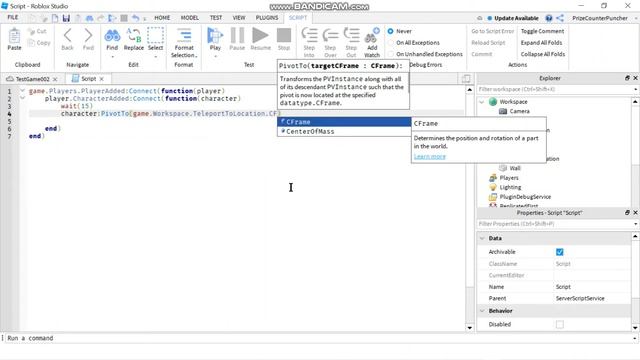Screen dimensions: 640x360
Task: Open the command bar history dropdown
Action: coord(635,338)
